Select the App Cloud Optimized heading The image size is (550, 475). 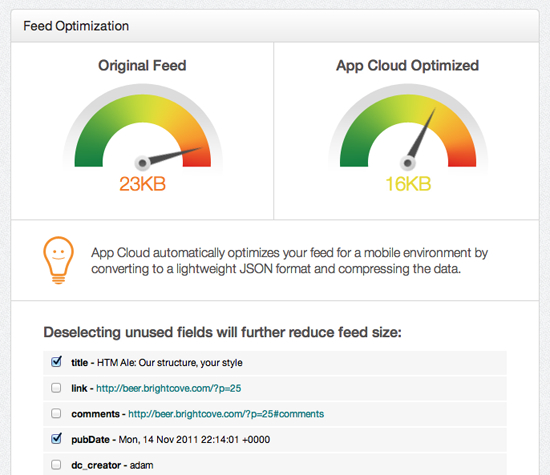click(x=408, y=66)
